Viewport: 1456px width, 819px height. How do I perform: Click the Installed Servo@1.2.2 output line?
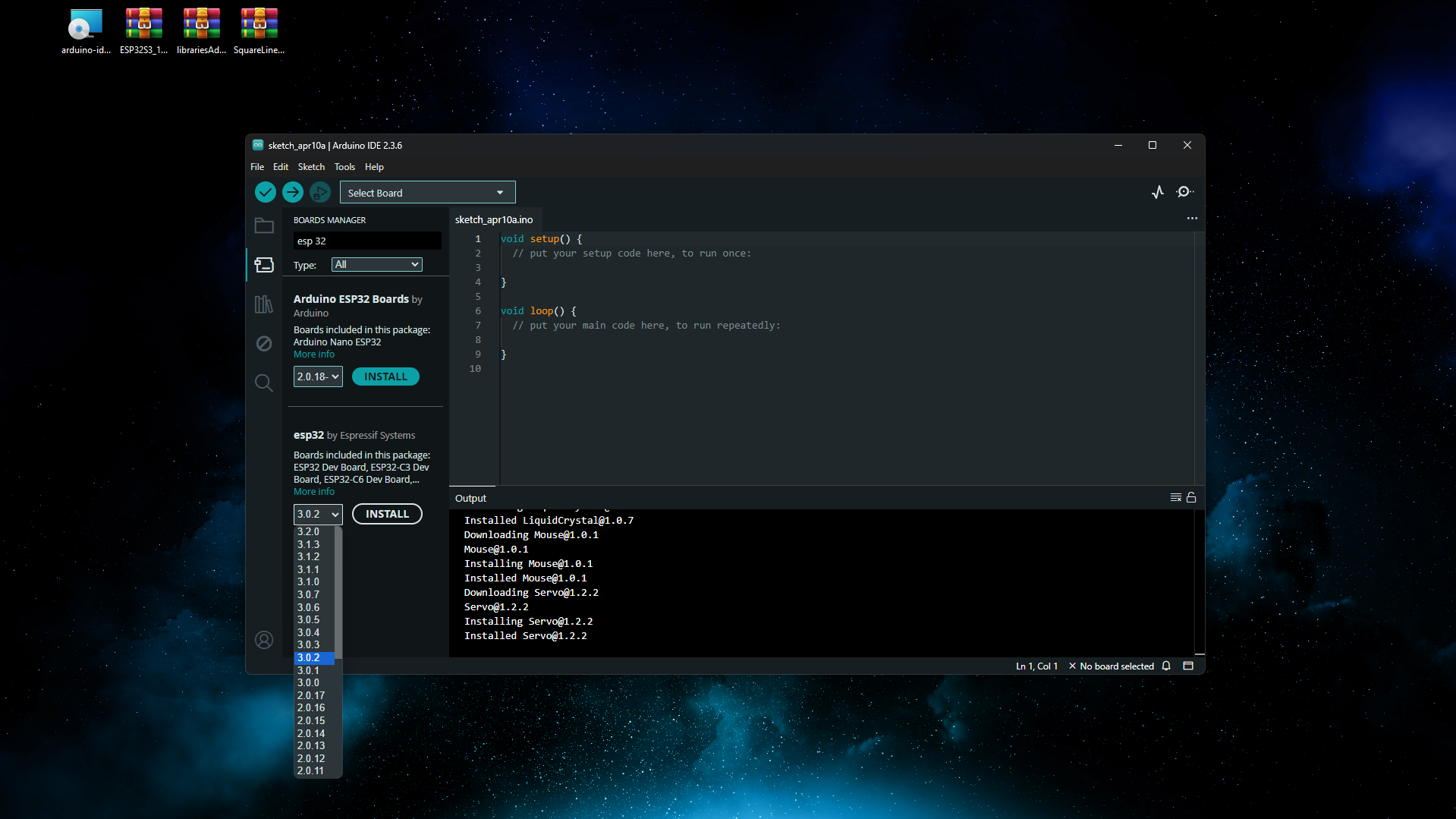point(526,636)
